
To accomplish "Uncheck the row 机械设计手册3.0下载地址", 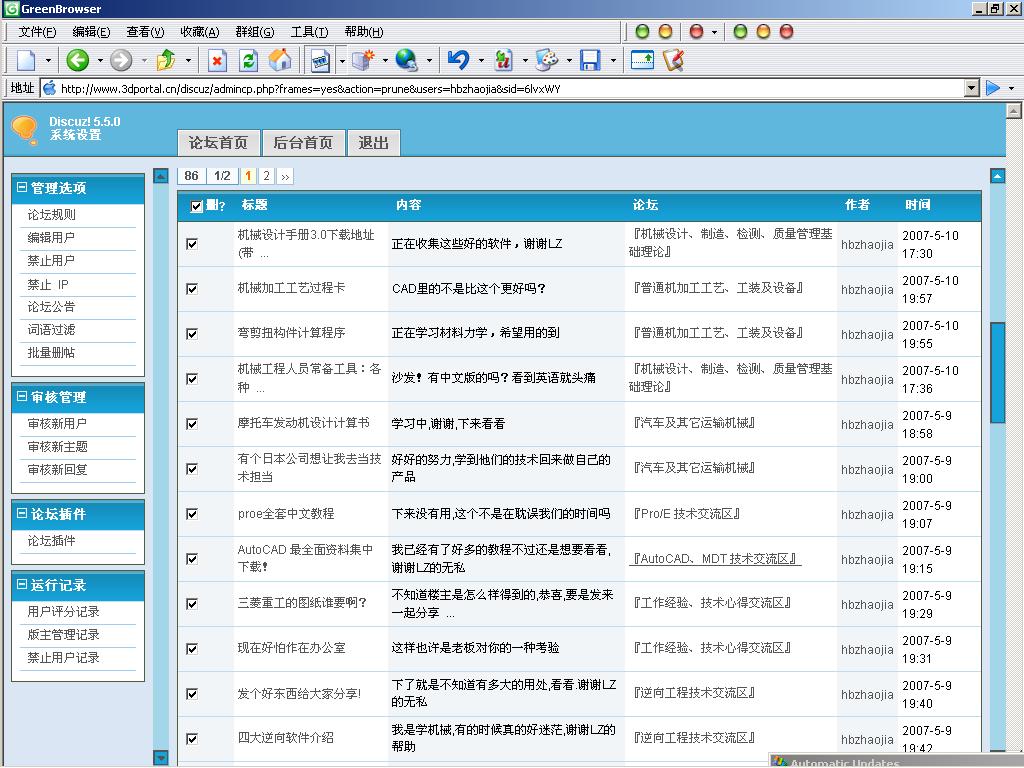I will tap(192, 244).
